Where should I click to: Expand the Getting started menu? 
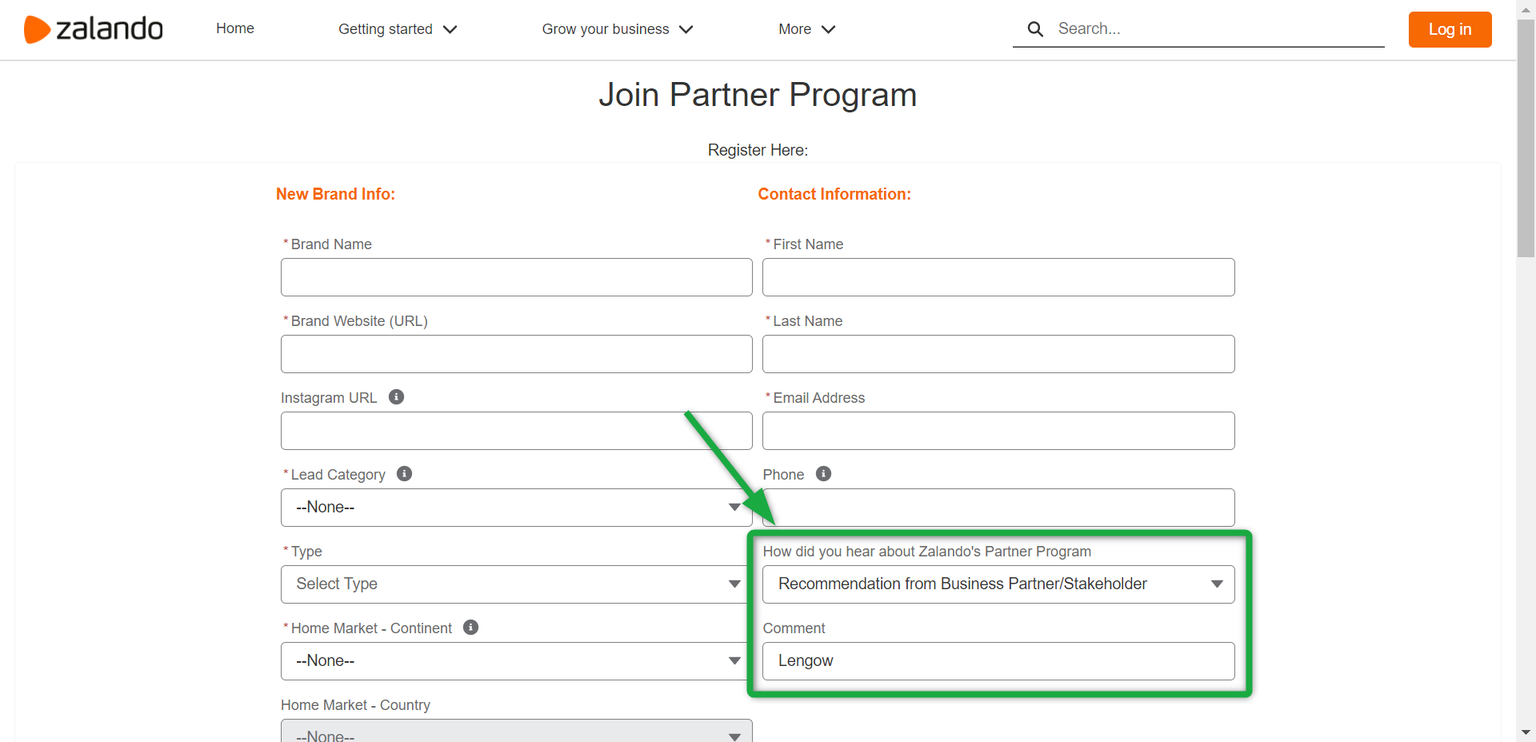397,30
